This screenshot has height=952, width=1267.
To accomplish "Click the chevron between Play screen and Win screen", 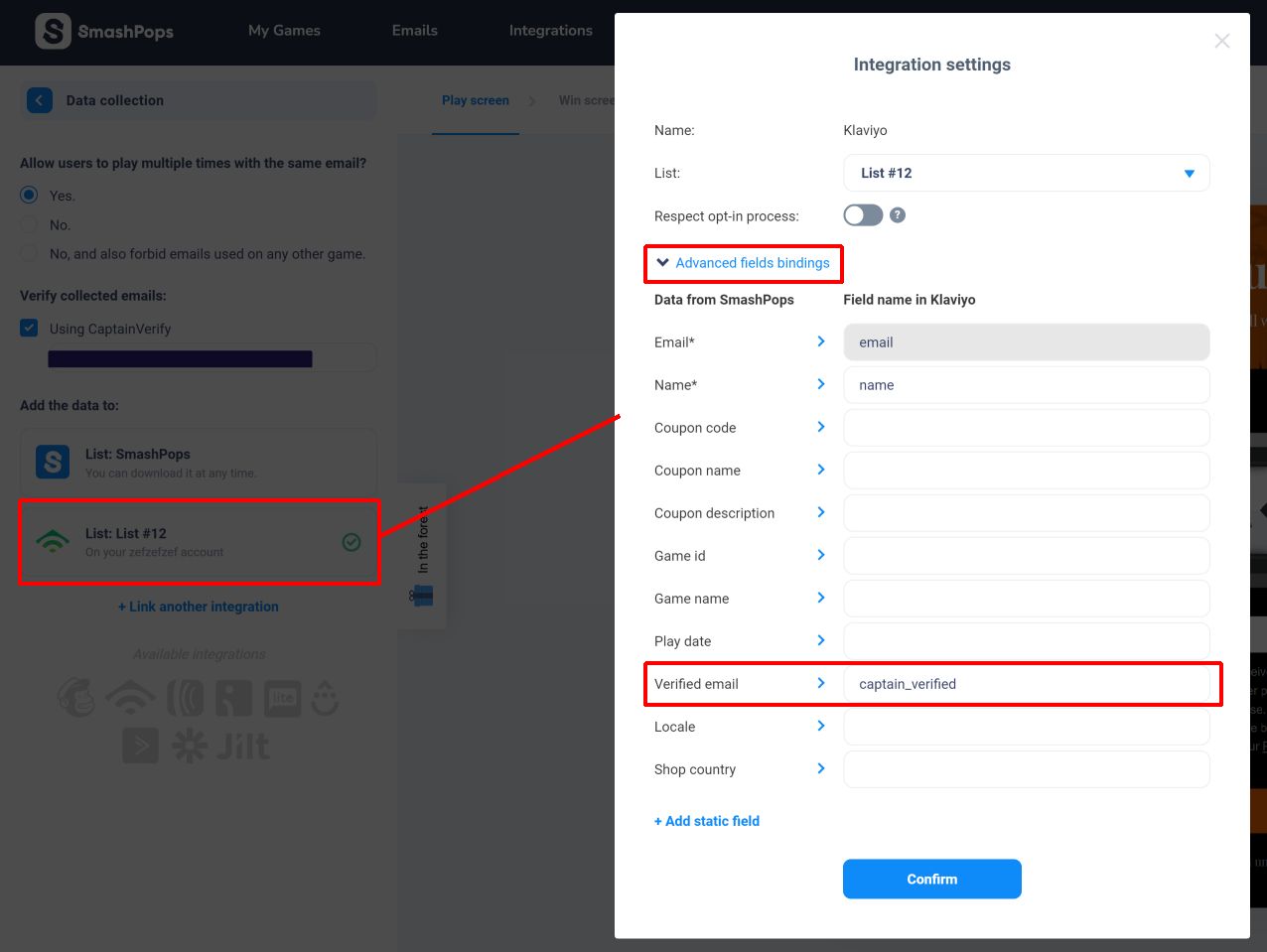I will pos(532,100).
